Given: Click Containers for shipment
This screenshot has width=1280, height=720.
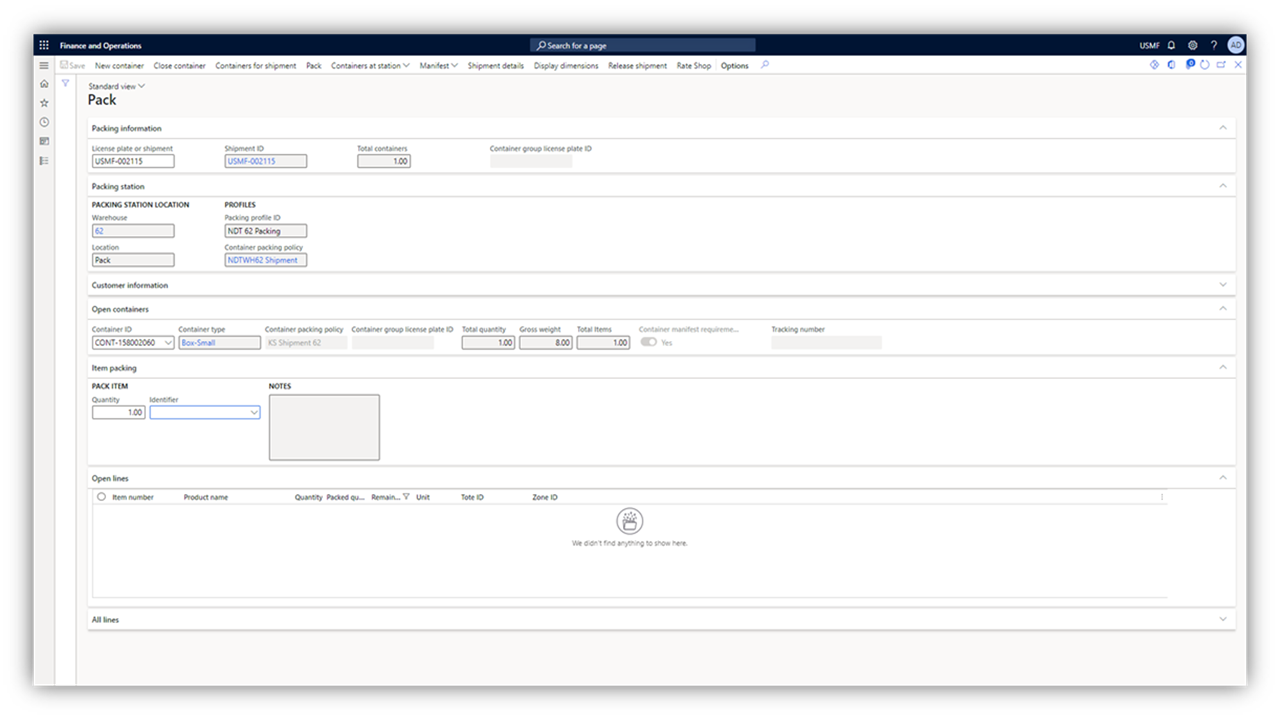Looking at the screenshot, I should pyautogui.click(x=256, y=66).
